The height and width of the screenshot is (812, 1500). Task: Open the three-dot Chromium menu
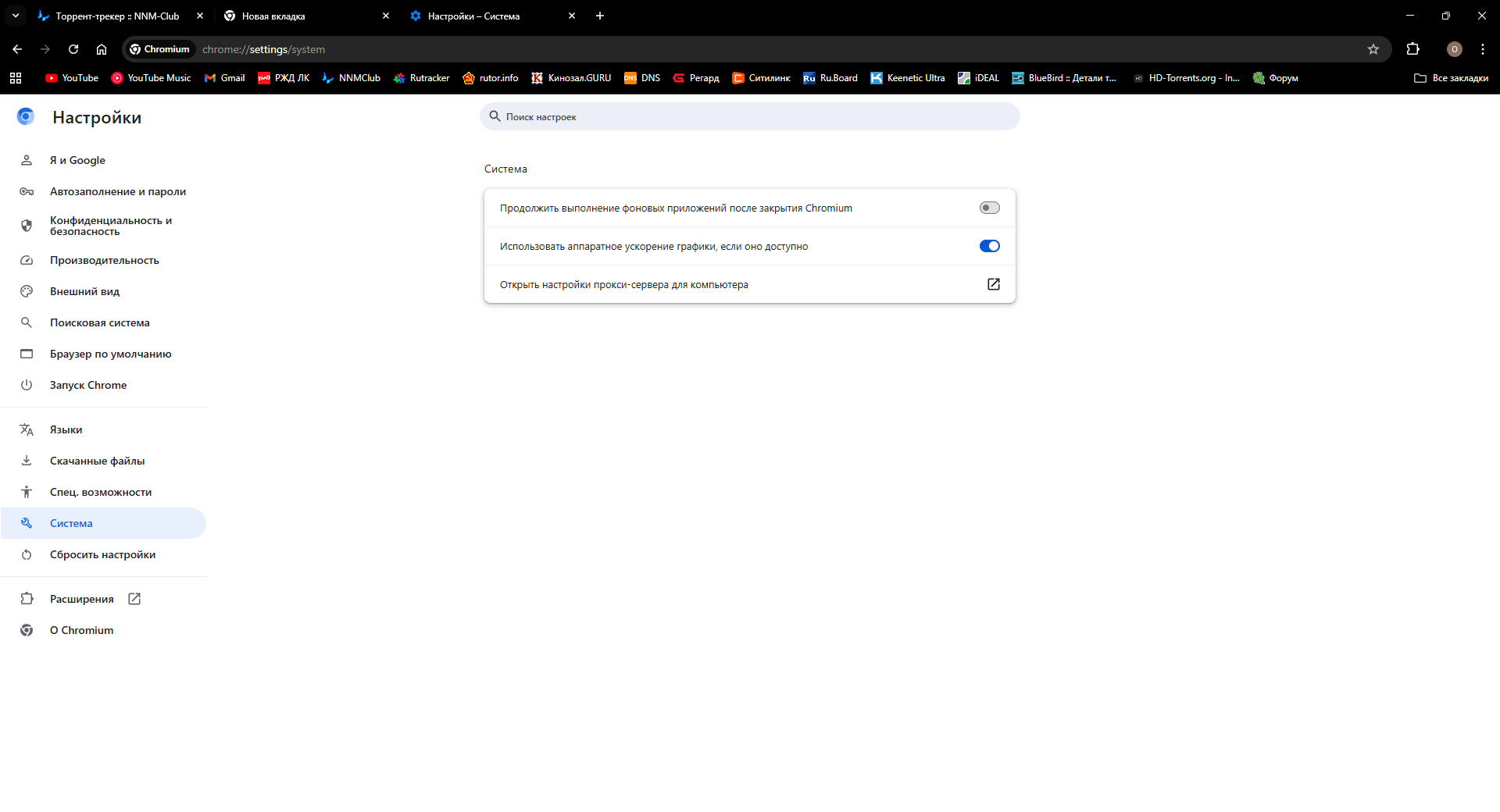point(1482,49)
